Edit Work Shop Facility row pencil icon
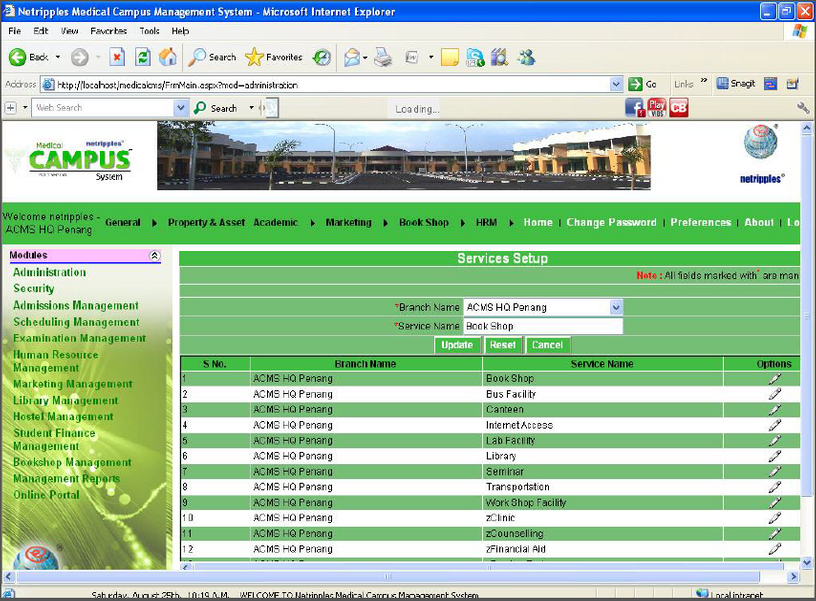 [774, 502]
